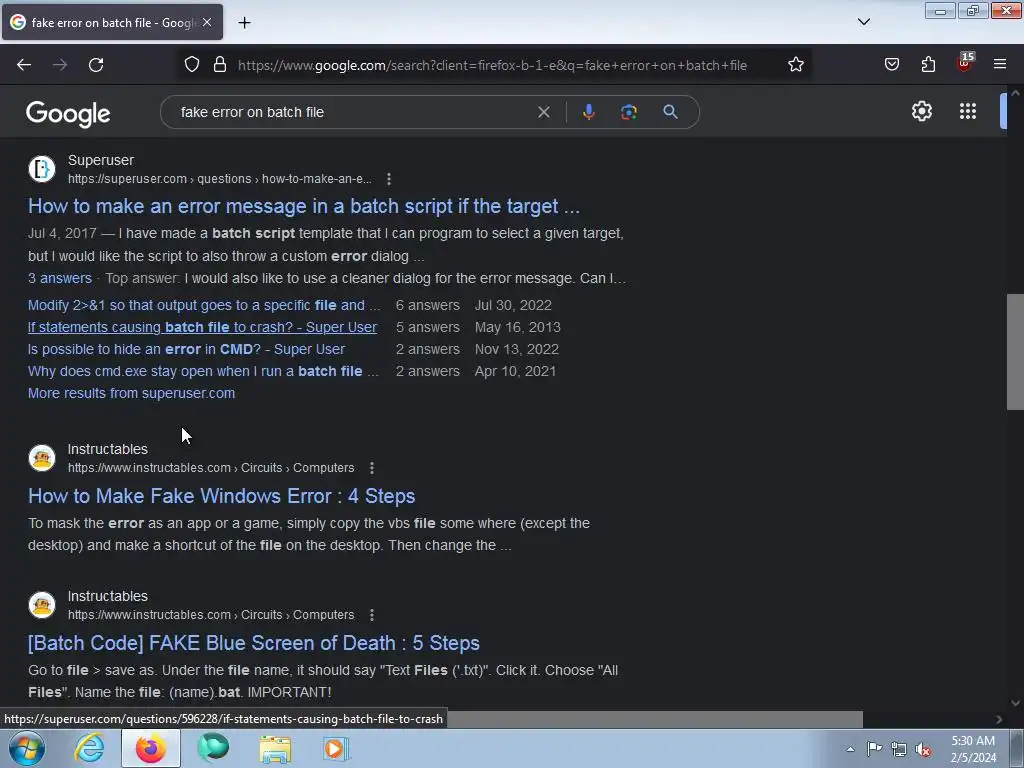The width and height of the screenshot is (1024, 768).
Task: Open Windows Explorer folder in taskbar
Action: [x=275, y=748]
